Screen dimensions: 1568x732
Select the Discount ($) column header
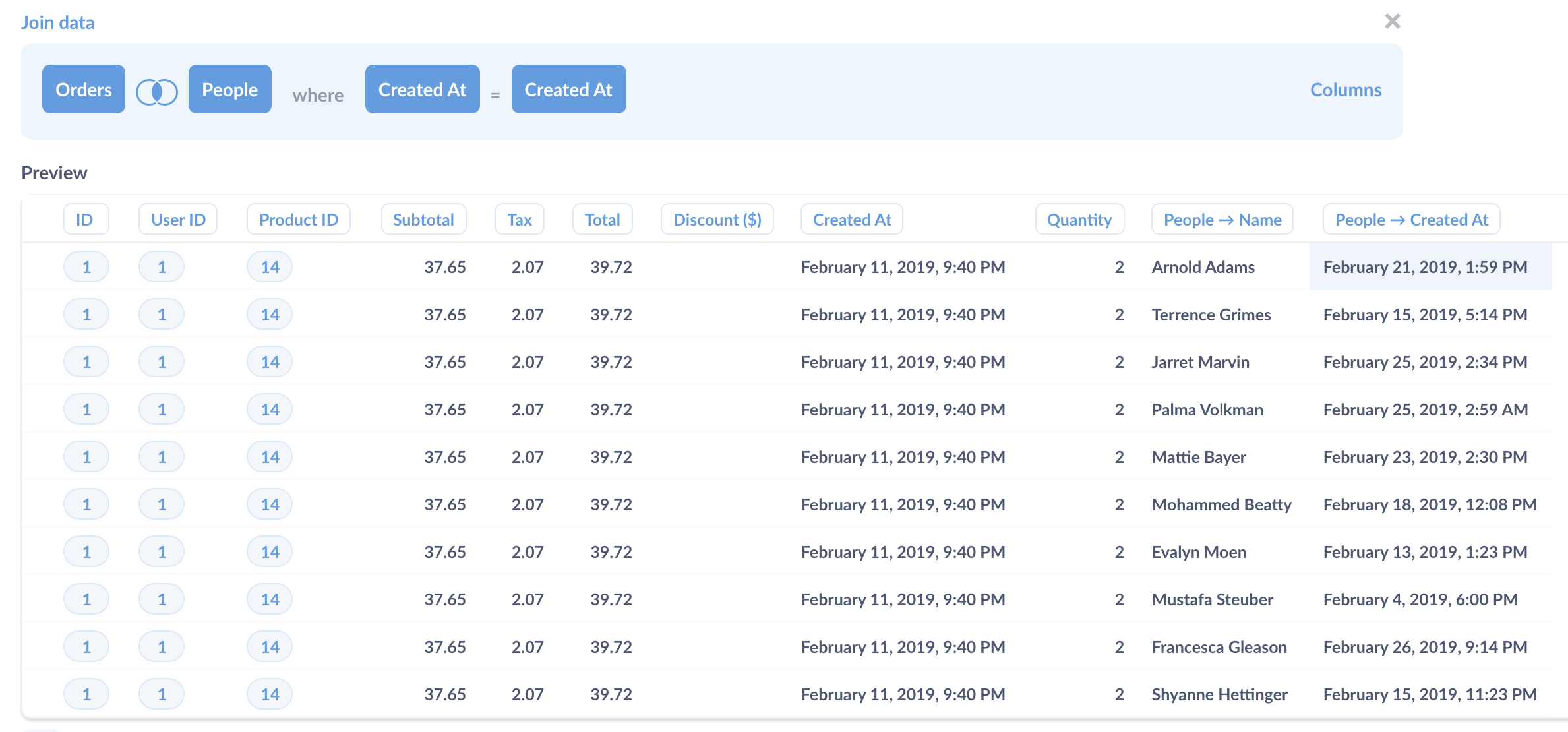[x=717, y=219]
